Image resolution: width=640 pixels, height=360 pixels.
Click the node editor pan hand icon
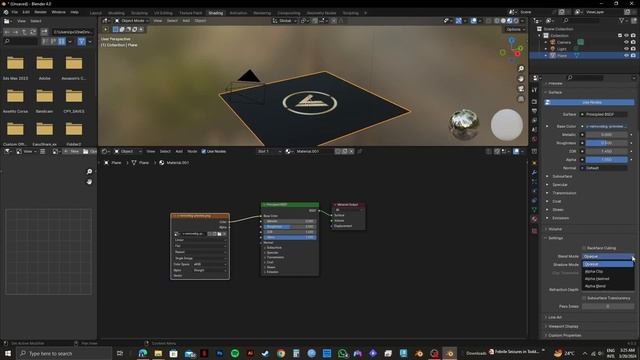click(89, 182)
